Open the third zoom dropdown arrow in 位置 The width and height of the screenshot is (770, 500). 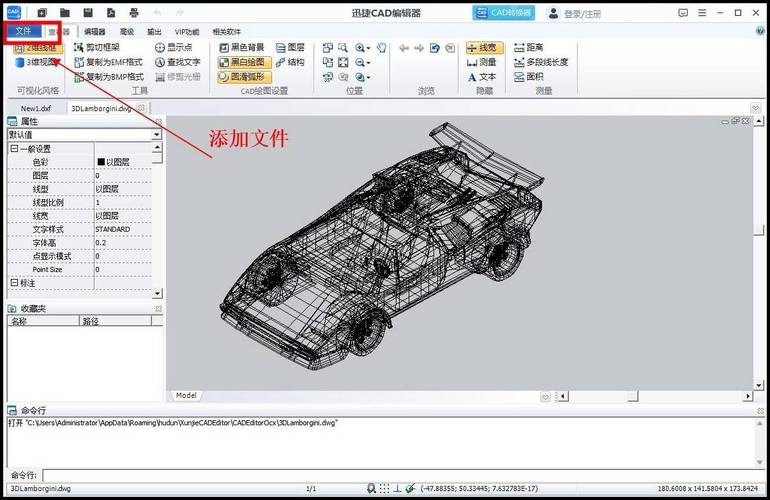pyautogui.click(x=368, y=78)
